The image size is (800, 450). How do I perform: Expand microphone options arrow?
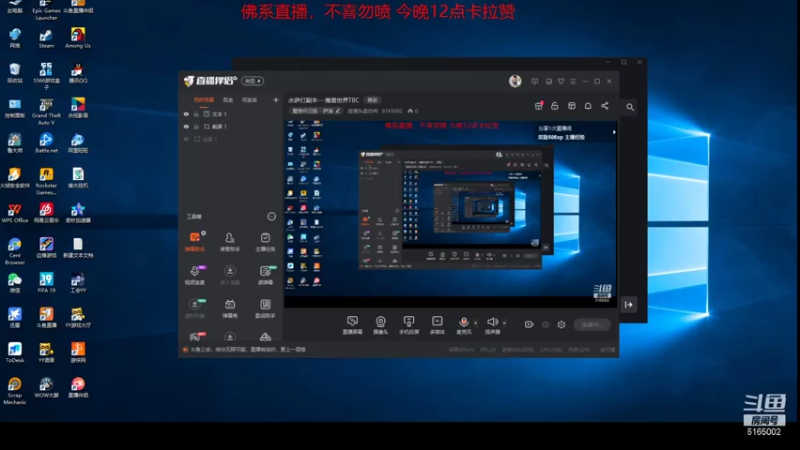click(476, 322)
